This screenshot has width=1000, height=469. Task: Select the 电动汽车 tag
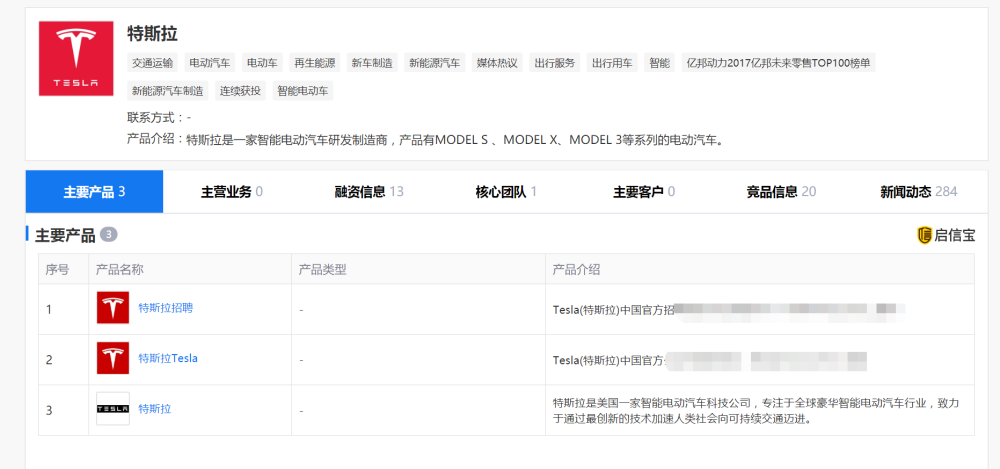210,63
